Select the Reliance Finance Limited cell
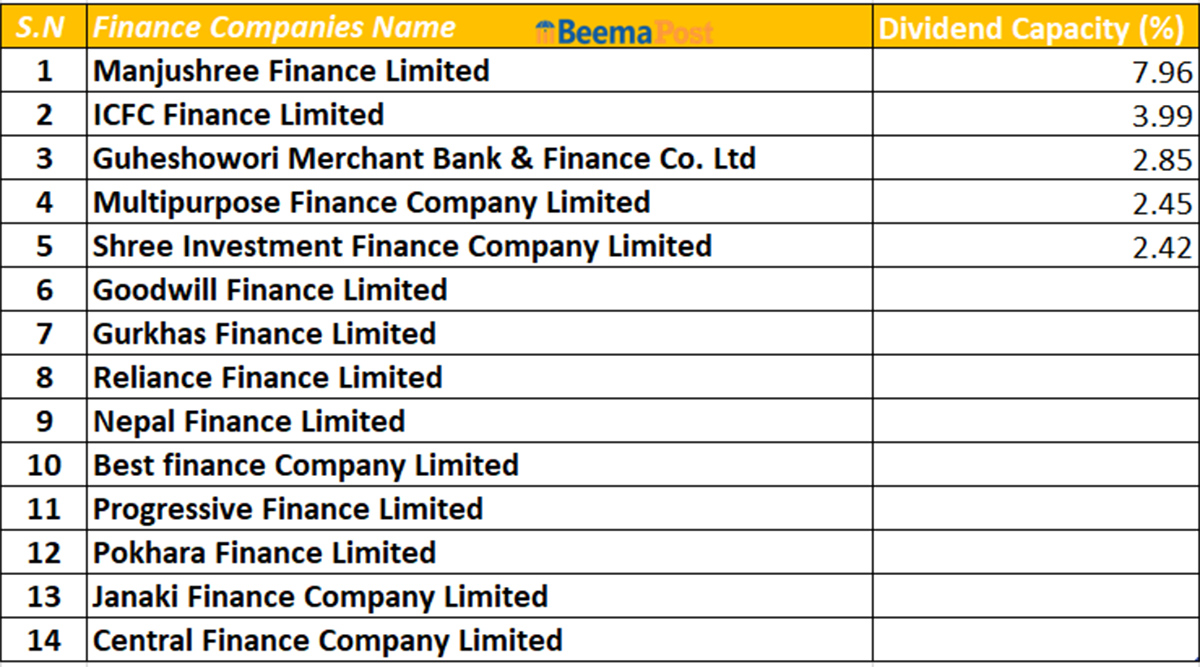Viewport: 1200px width, 667px height. [267, 378]
